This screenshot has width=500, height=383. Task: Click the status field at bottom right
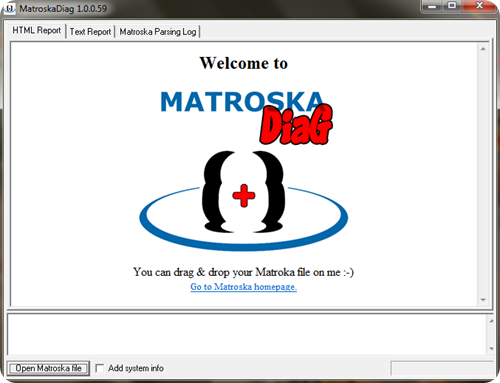(x=442, y=369)
